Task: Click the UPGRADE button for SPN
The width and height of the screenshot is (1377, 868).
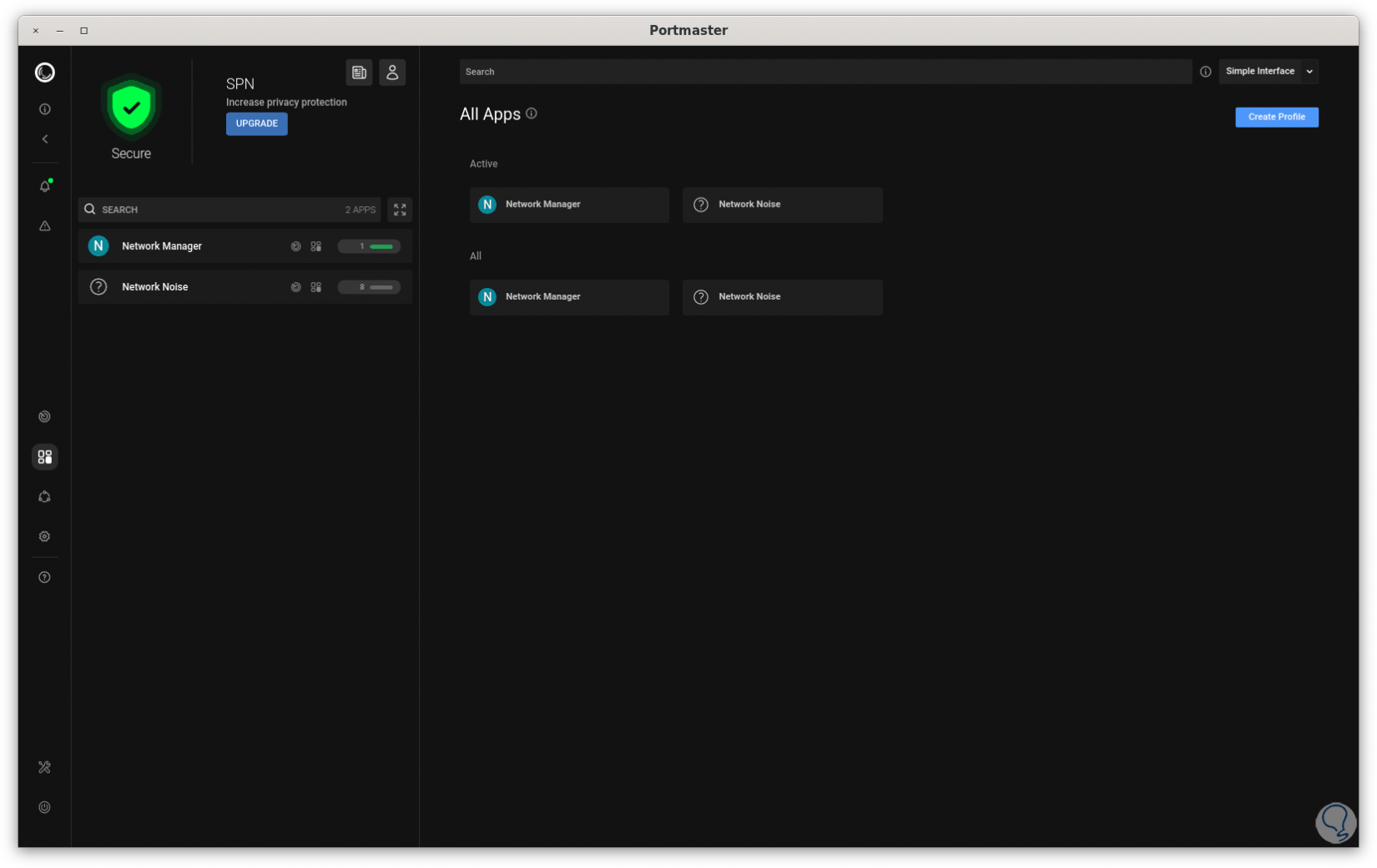Action: click(257, 124)
